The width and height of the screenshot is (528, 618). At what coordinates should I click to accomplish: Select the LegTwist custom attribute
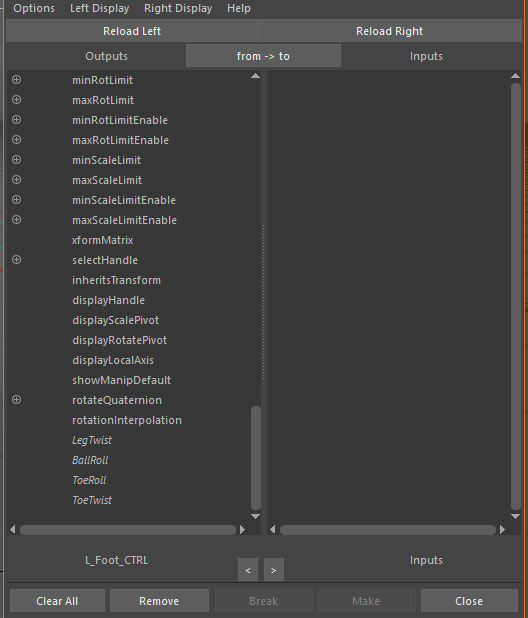tap(92, 440)
